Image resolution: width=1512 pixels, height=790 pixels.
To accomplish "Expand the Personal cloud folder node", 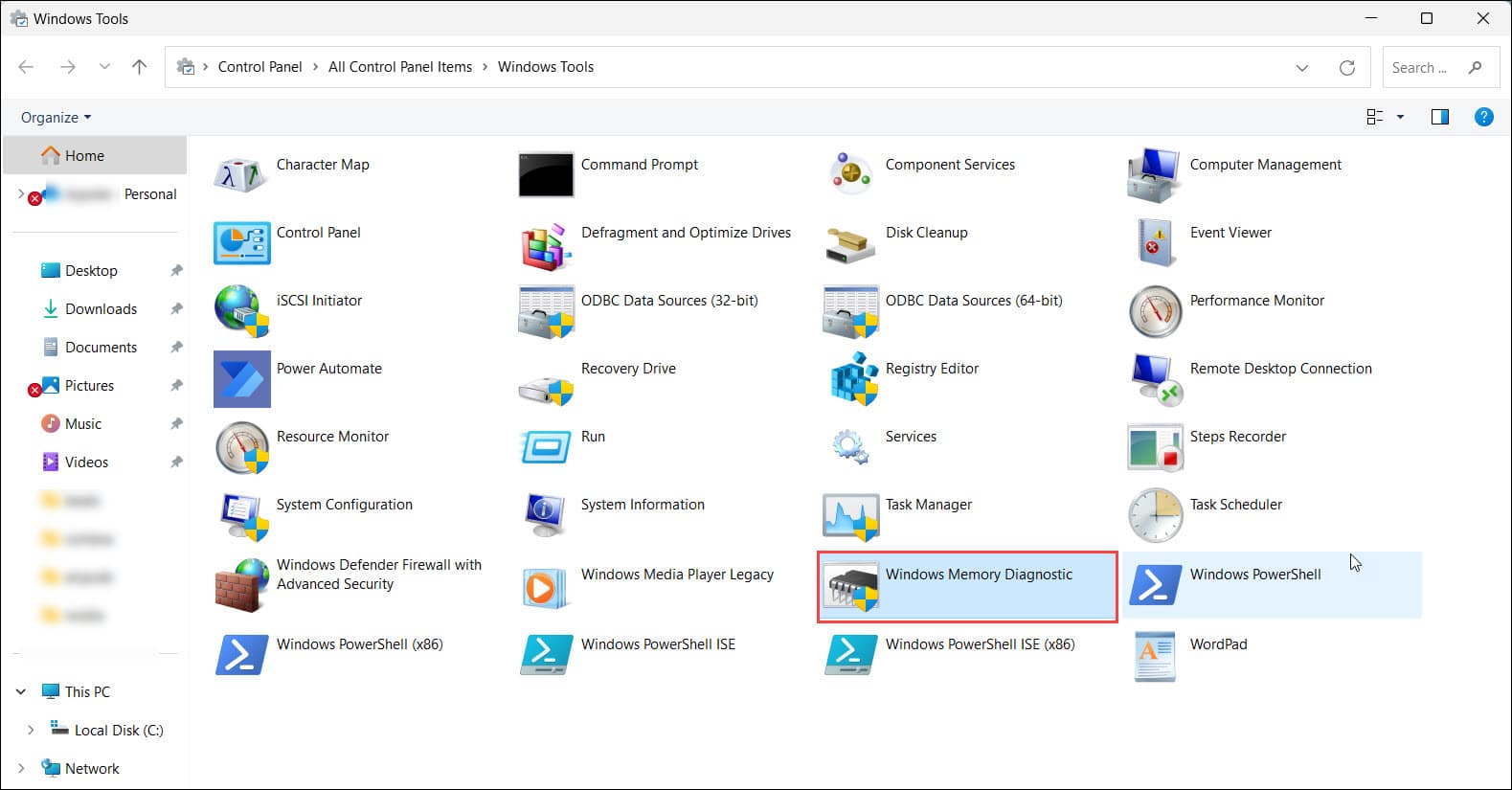I will (x=21, y=193).
